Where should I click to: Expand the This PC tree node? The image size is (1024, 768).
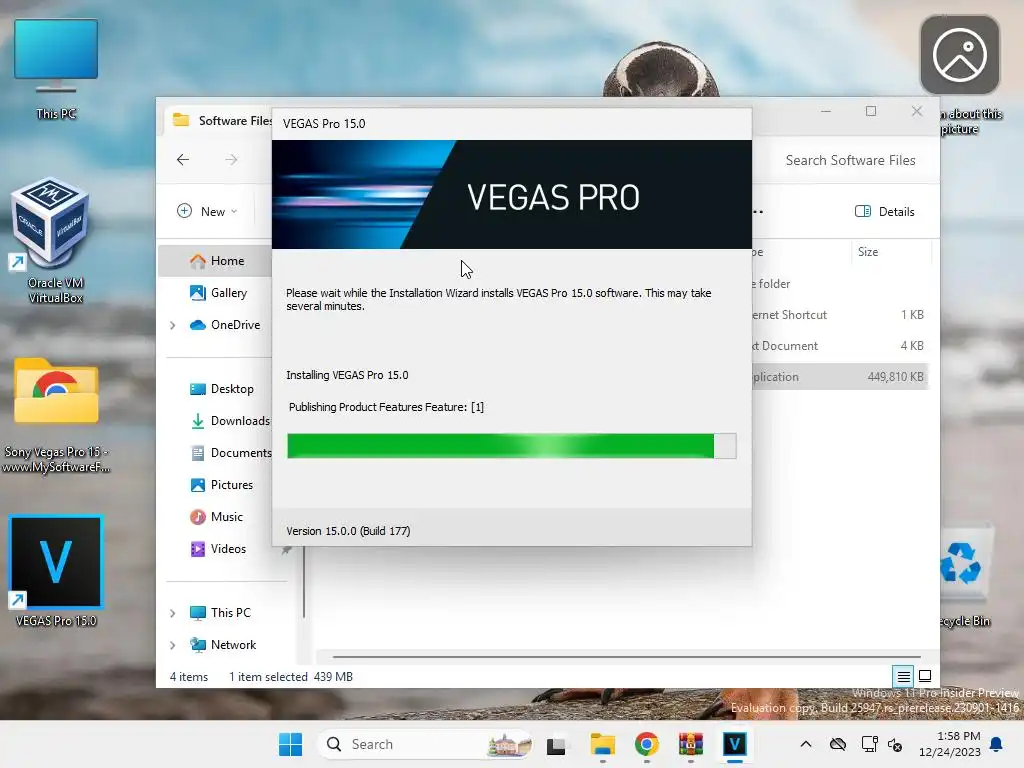pyautogui.click(x=172, y=613)
